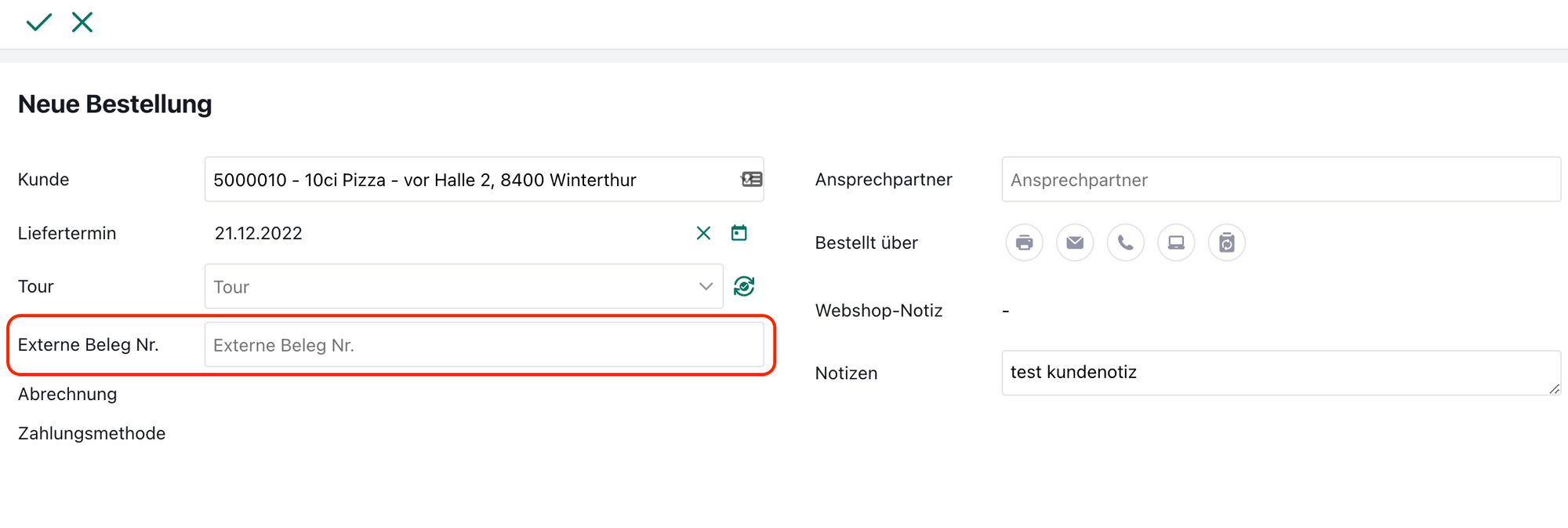Select recurring clipboard order channel
Screen dimensions: 1568x528
point(1226,242)
